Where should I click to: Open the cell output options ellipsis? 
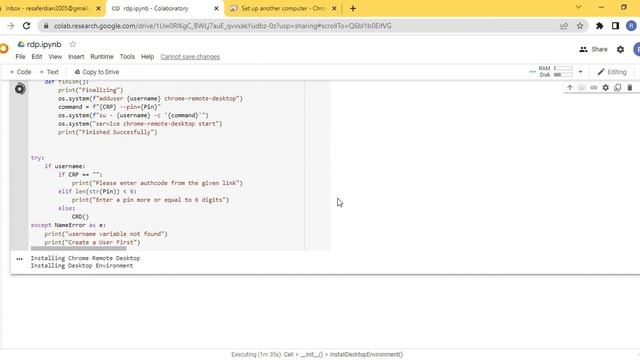[x=20, y=259]
